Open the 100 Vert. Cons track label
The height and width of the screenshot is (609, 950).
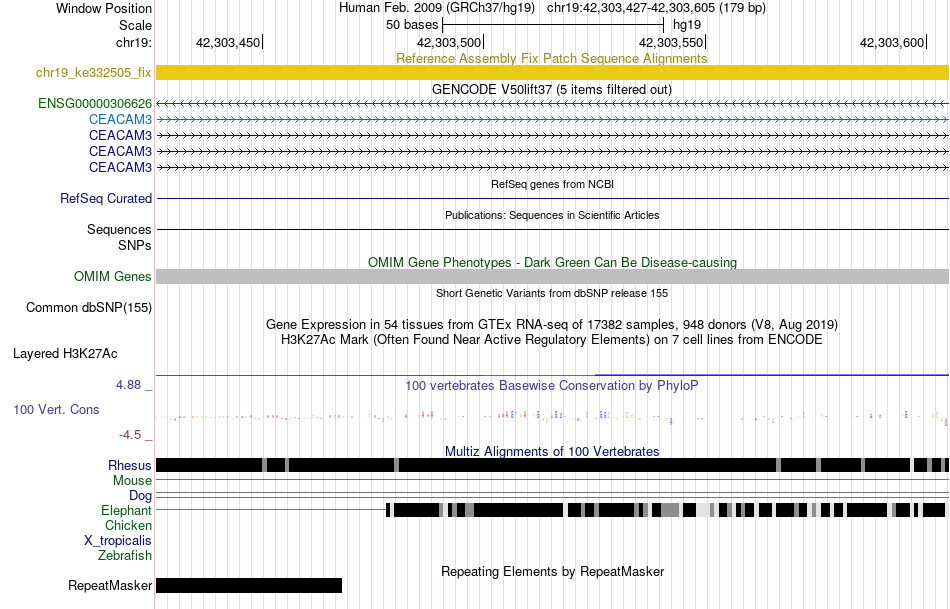(56, 410)
